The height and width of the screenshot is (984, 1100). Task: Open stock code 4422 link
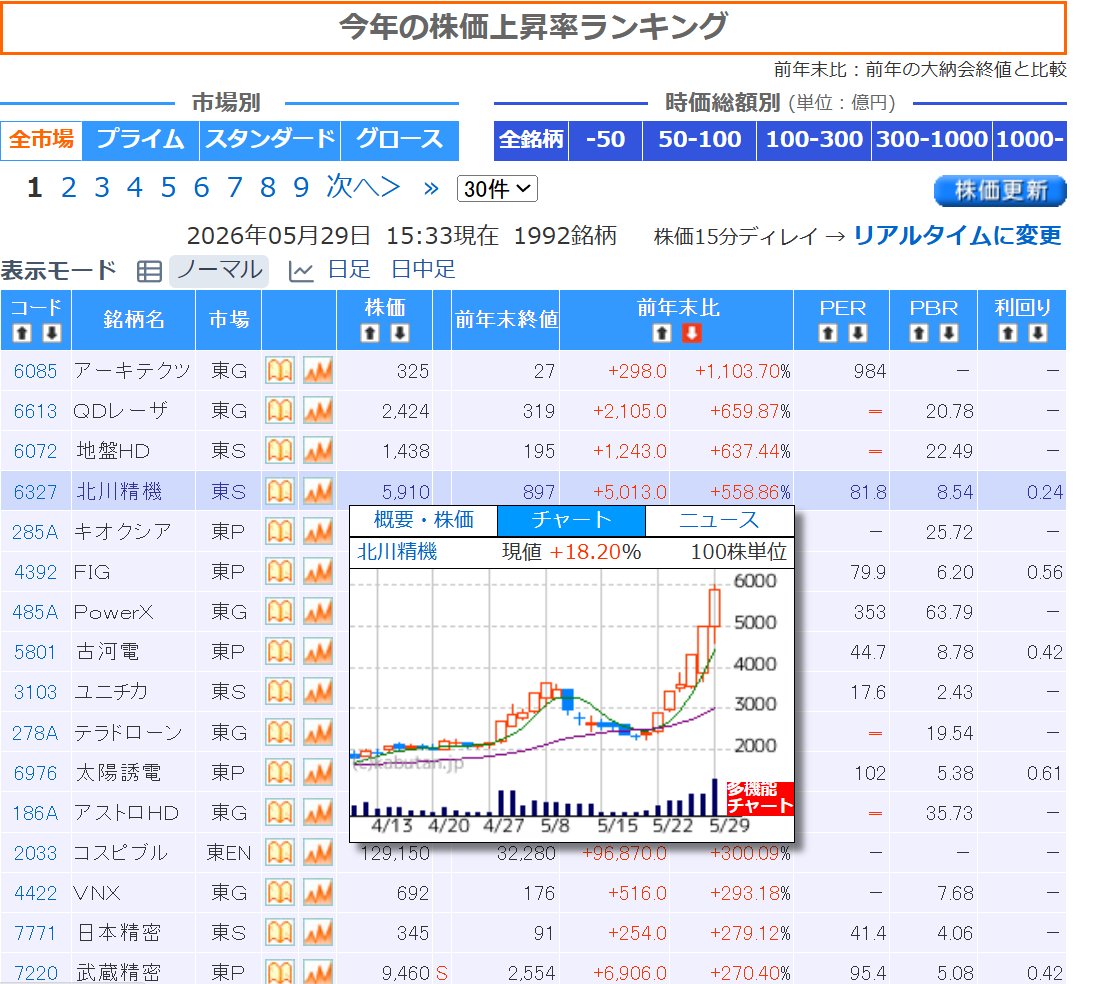point(35,894)
